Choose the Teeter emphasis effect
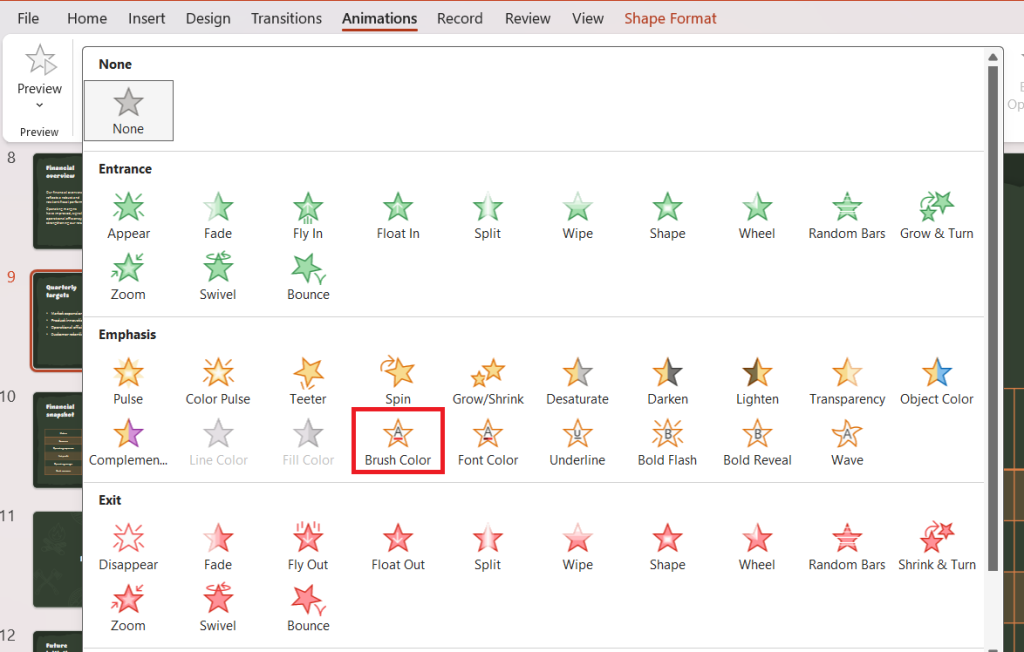The width and height of the screenshot is (1024, 652). point(307,377)
